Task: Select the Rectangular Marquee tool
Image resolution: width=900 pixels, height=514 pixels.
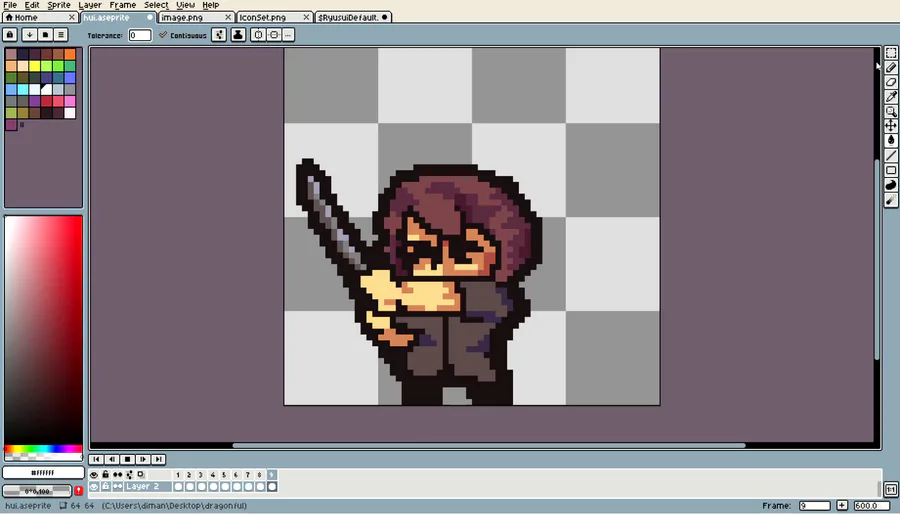Action: tap(891, 53)
